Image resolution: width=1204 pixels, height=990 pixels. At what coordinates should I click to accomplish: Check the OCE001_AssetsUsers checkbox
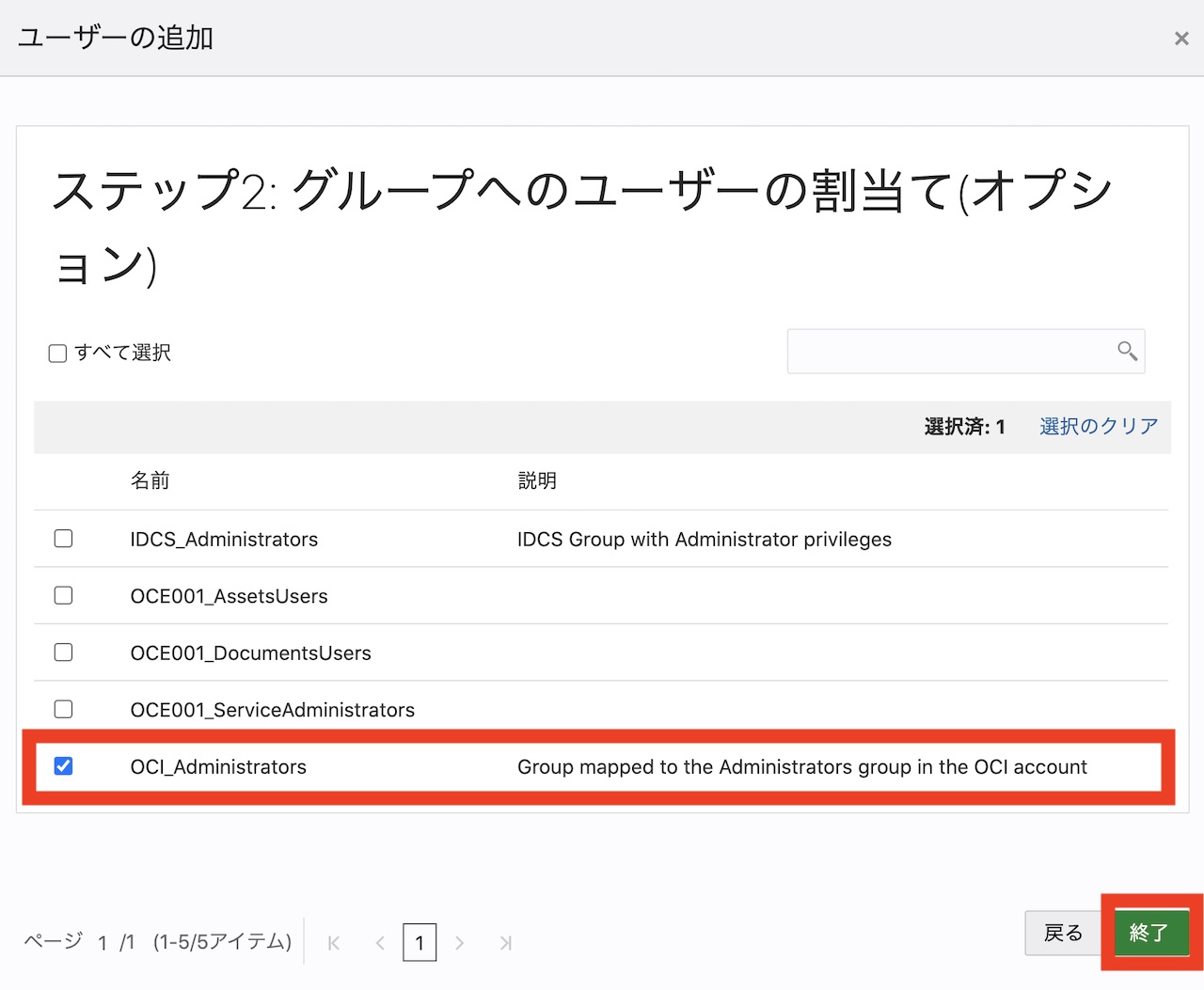[x=63, y=594]
